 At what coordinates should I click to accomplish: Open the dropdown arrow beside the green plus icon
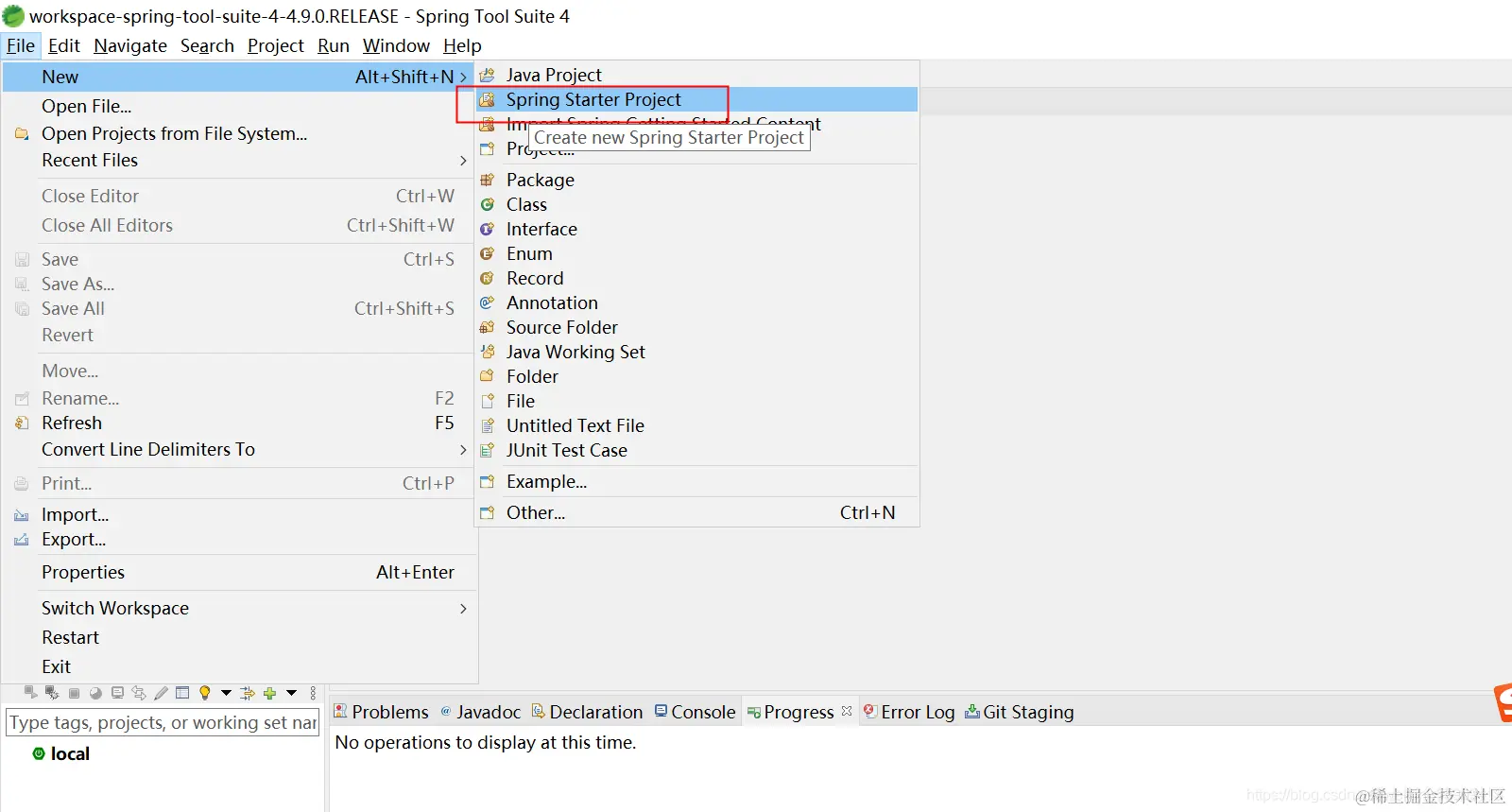(291, 693)
